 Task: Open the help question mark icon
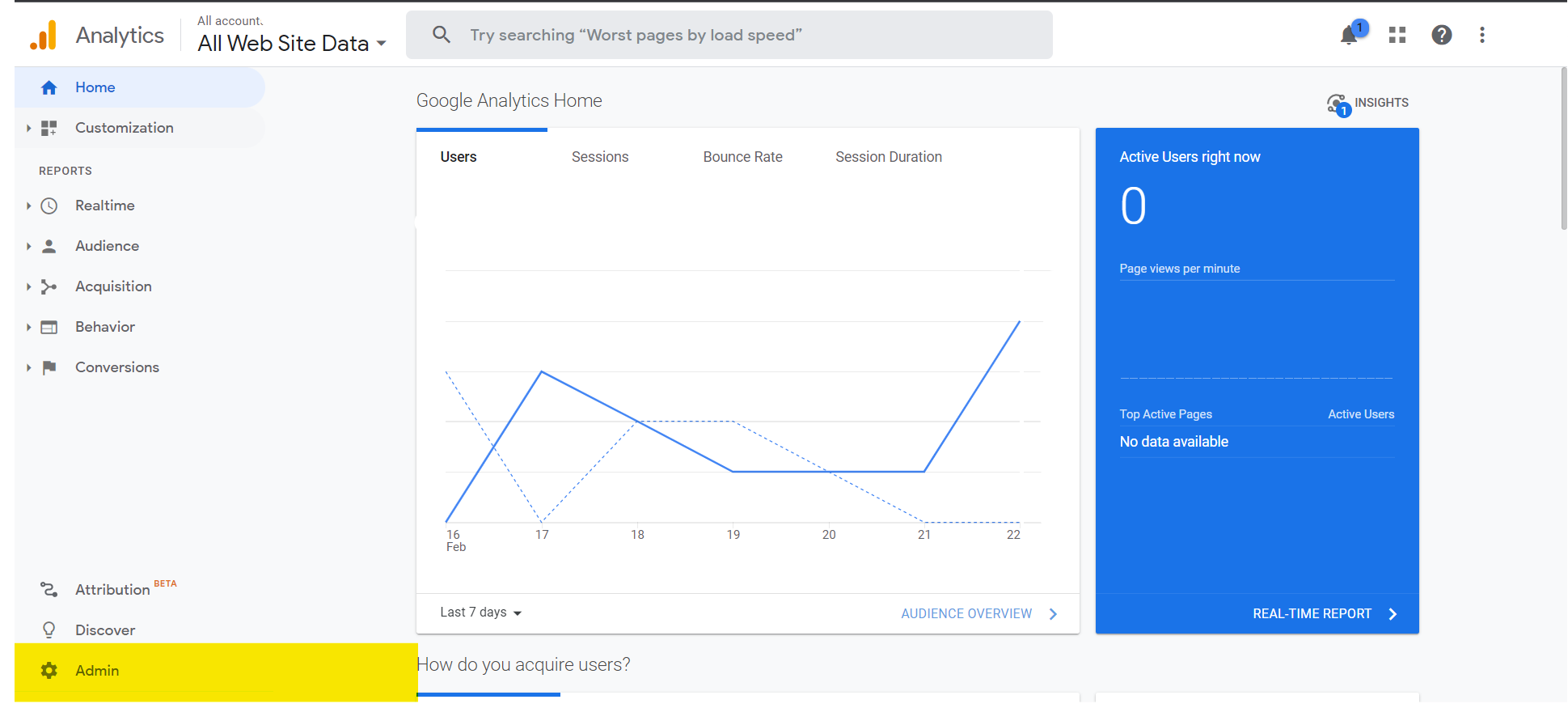point(1442,35)
